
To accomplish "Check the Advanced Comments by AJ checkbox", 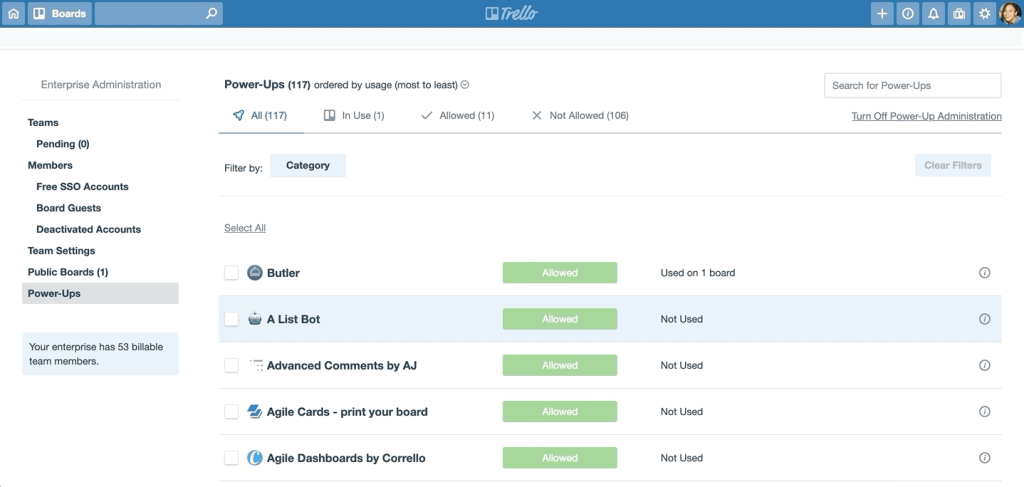I will (231, 366).
